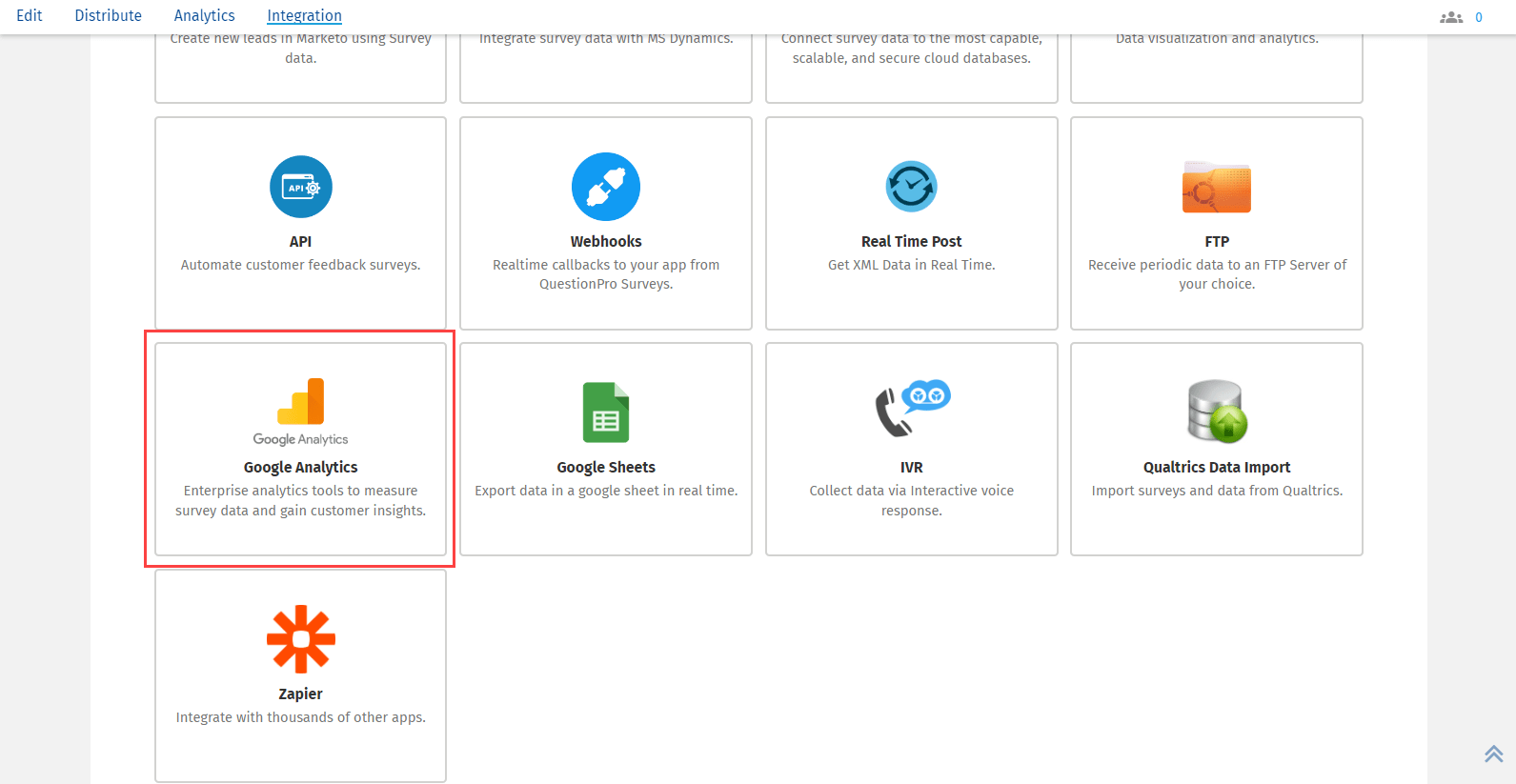
Task: Open the Webhooks plug icon
Action: (x=605, y=187)
